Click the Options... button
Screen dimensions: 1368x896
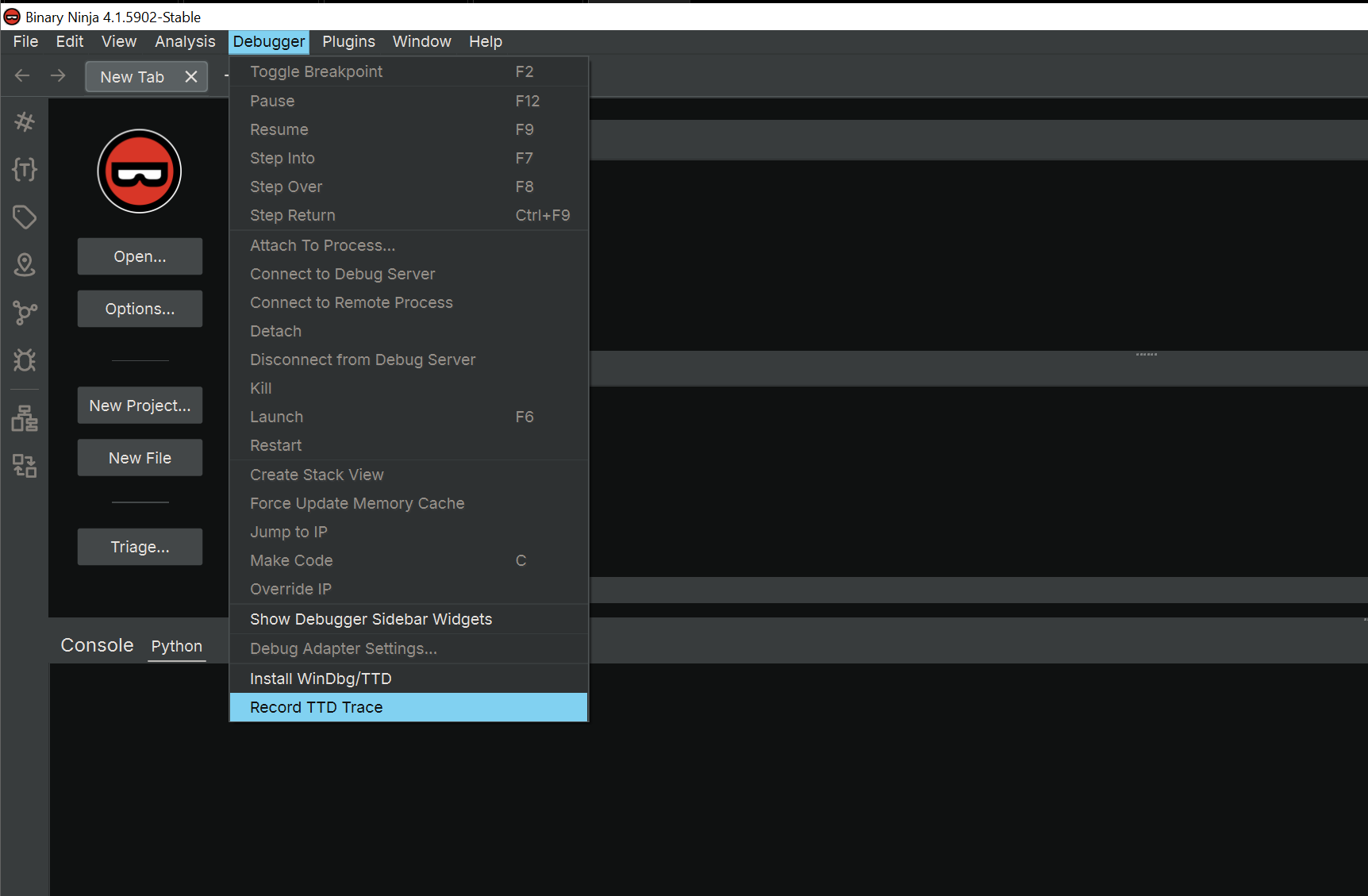click(140, 309)
